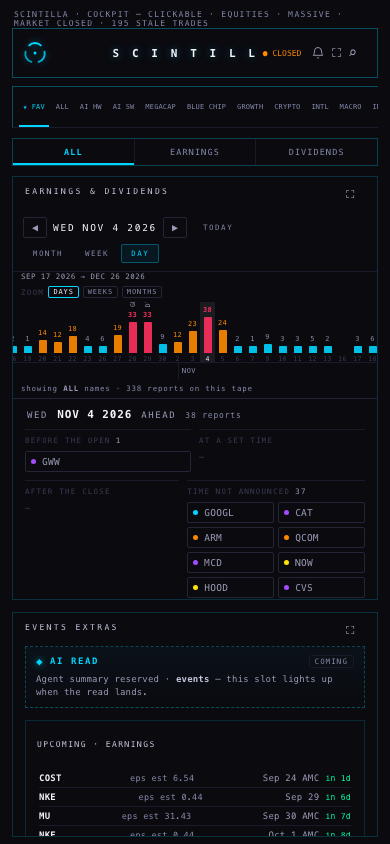Switch calendar view to DAY
390x844 pixels.
pos(140,254)
